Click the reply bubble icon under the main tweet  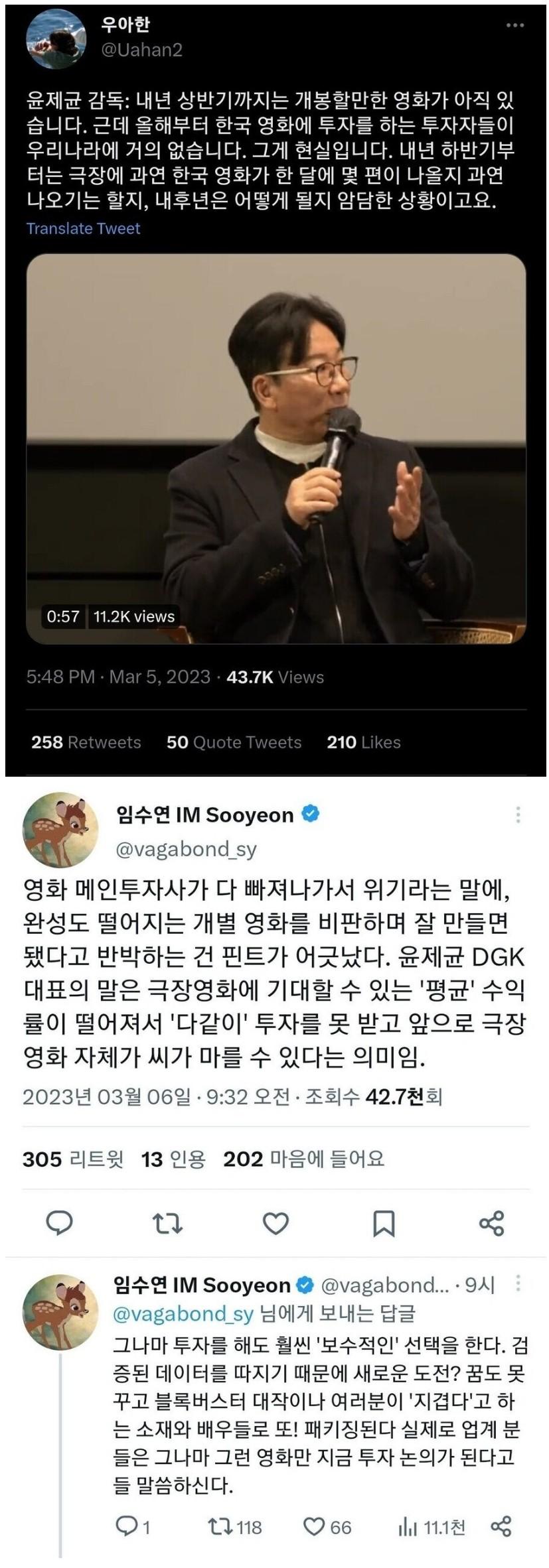pos(60,1223)
